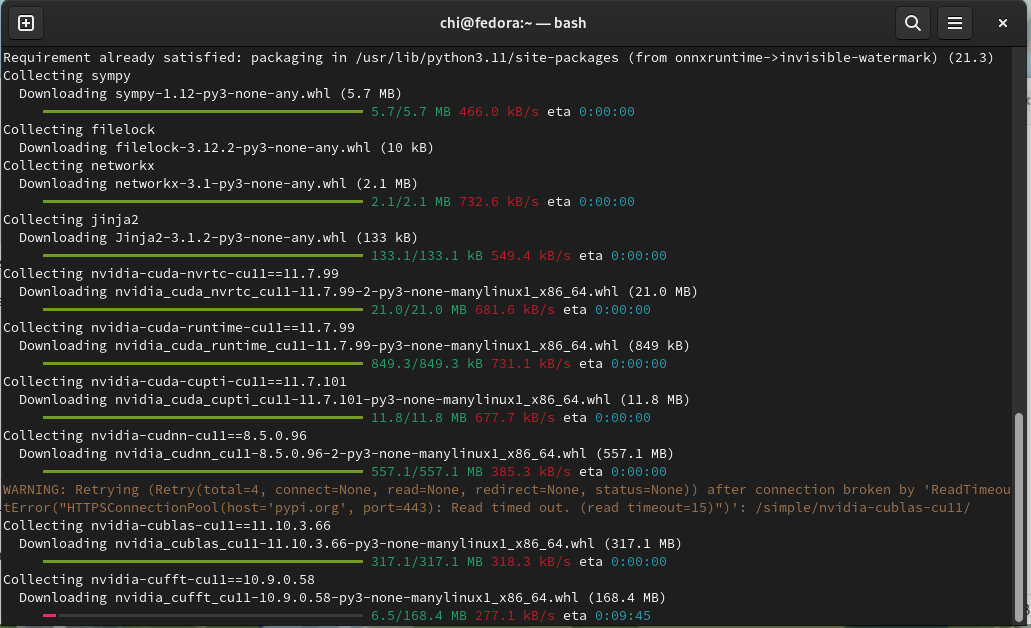Click the progress text '21.0/21.0 MB'
This screenshot has width=1031, height=628.
419,310
